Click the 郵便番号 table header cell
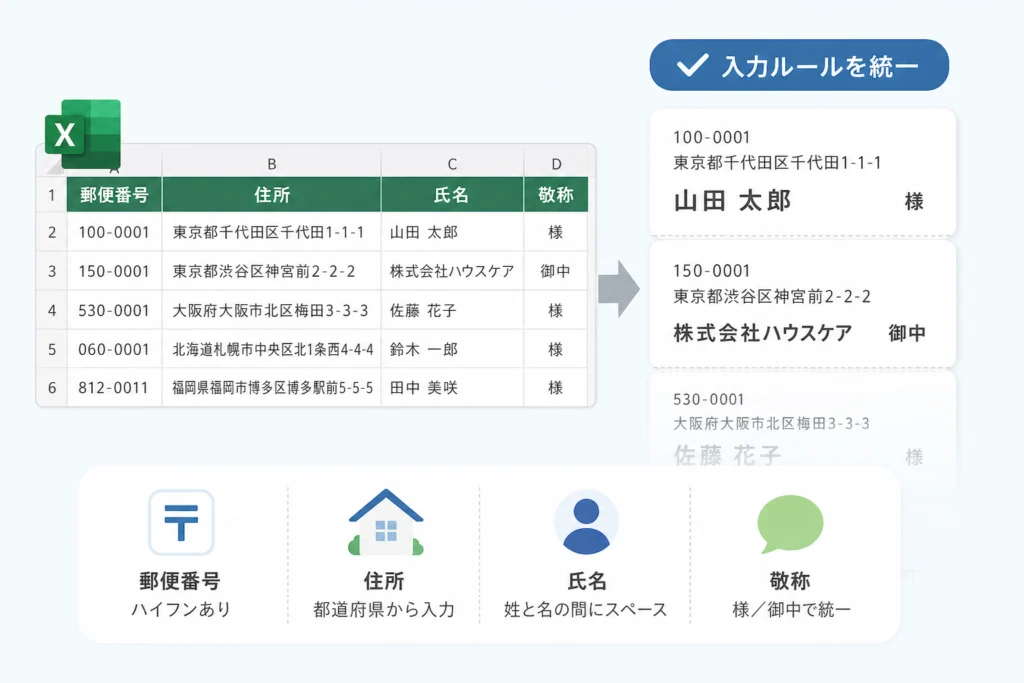1024x683 pixels. tap(114, 195)
